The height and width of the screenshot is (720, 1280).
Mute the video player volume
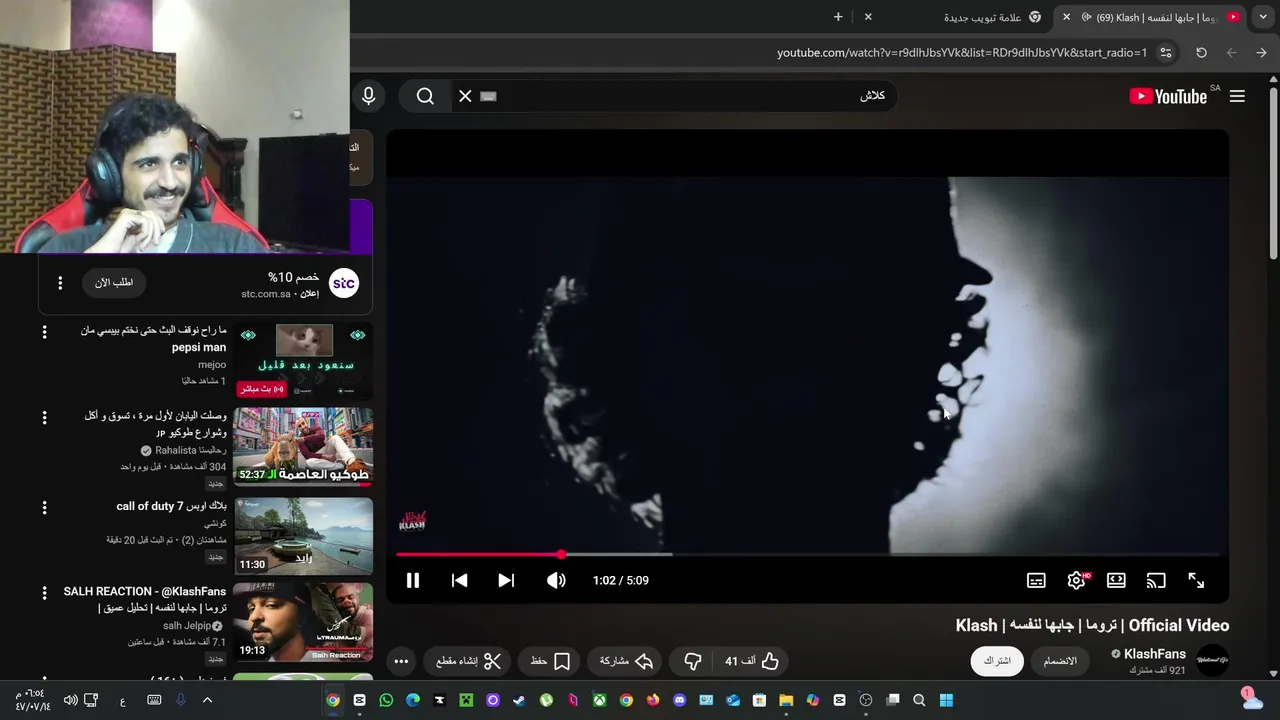click(x=556, y=580)
